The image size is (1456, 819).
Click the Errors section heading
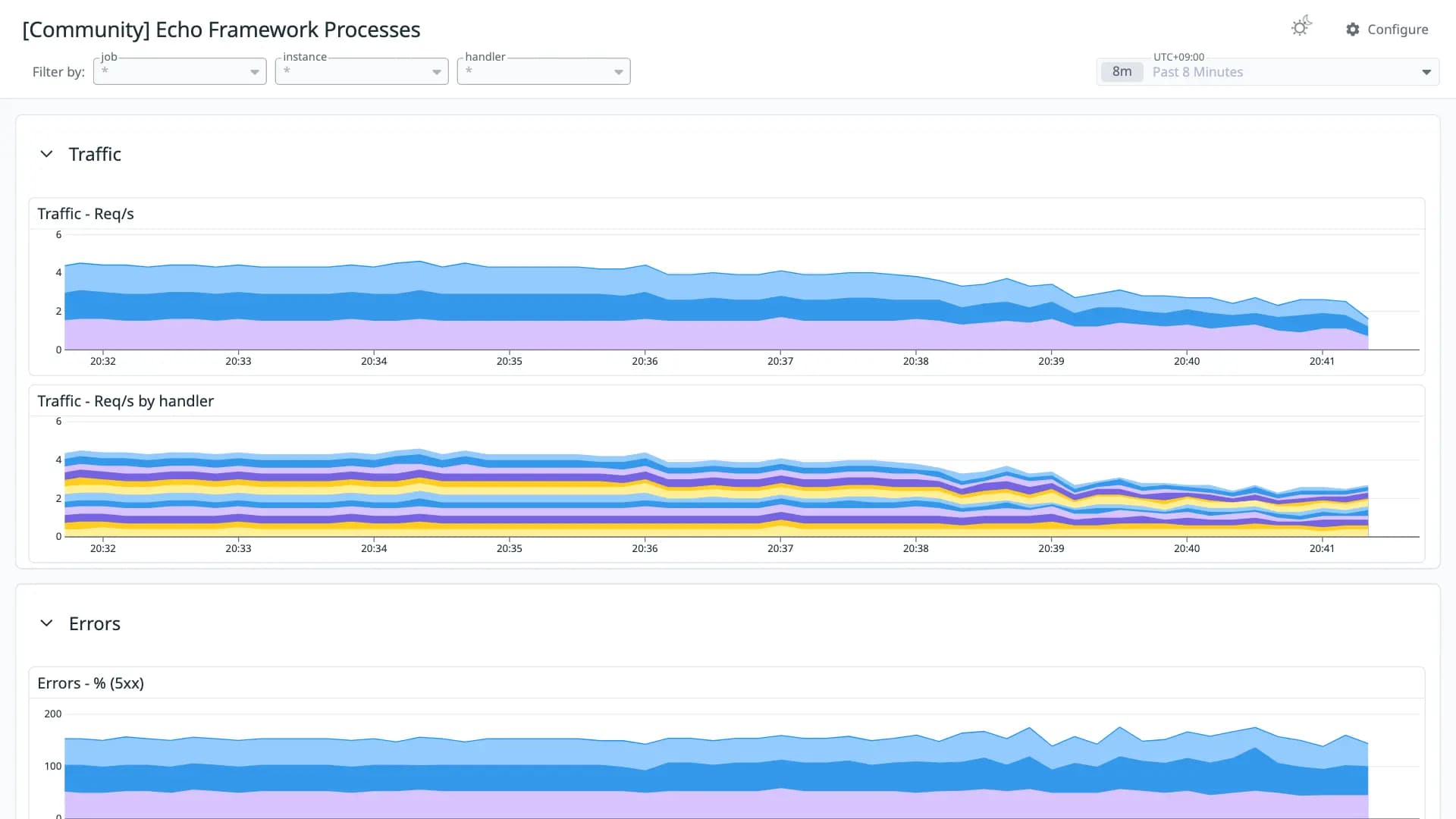(95, 623)
